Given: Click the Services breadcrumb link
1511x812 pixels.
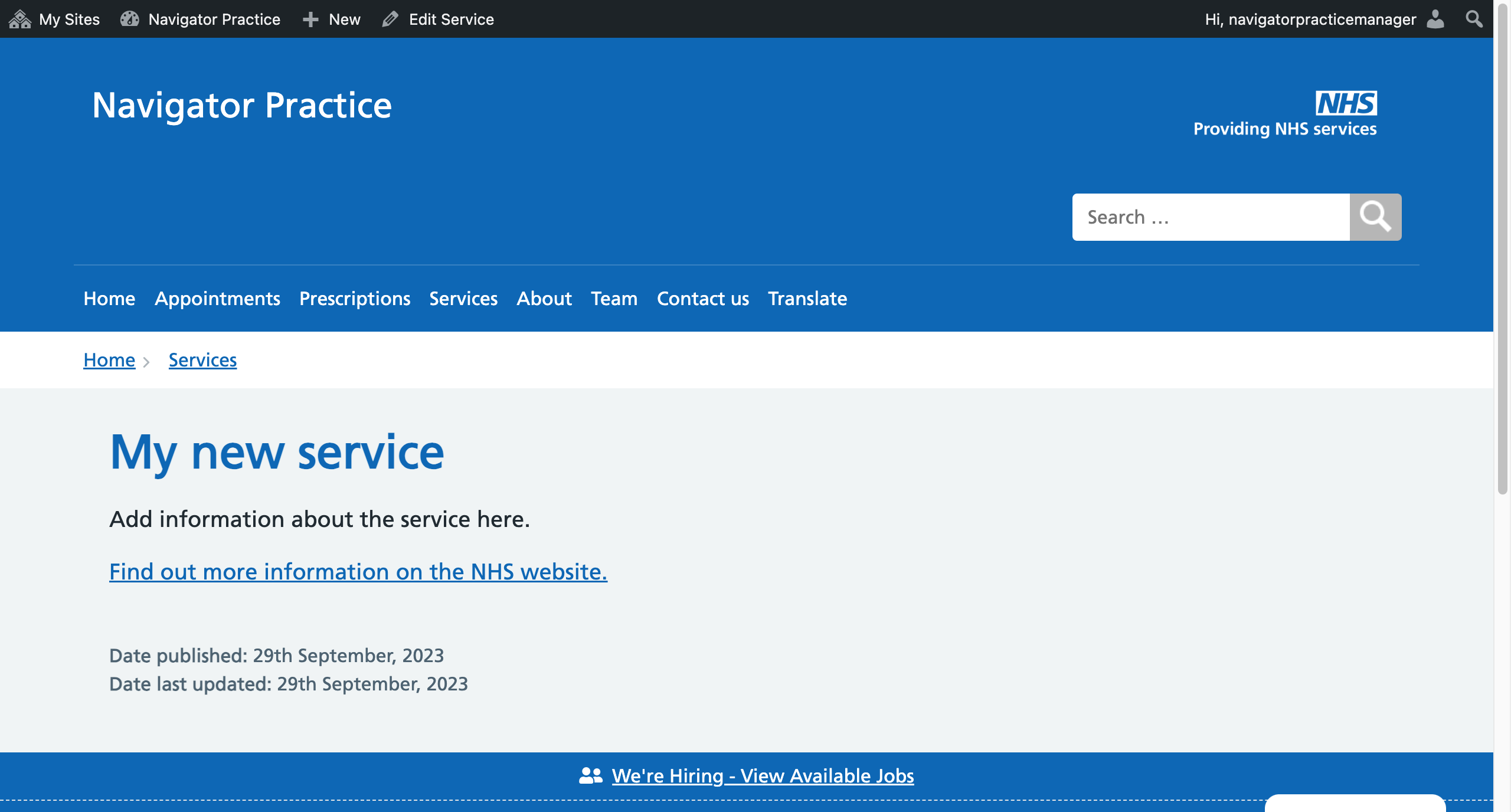Looking at the screenshot, I should pyautogui.click(x=202, y=360).
